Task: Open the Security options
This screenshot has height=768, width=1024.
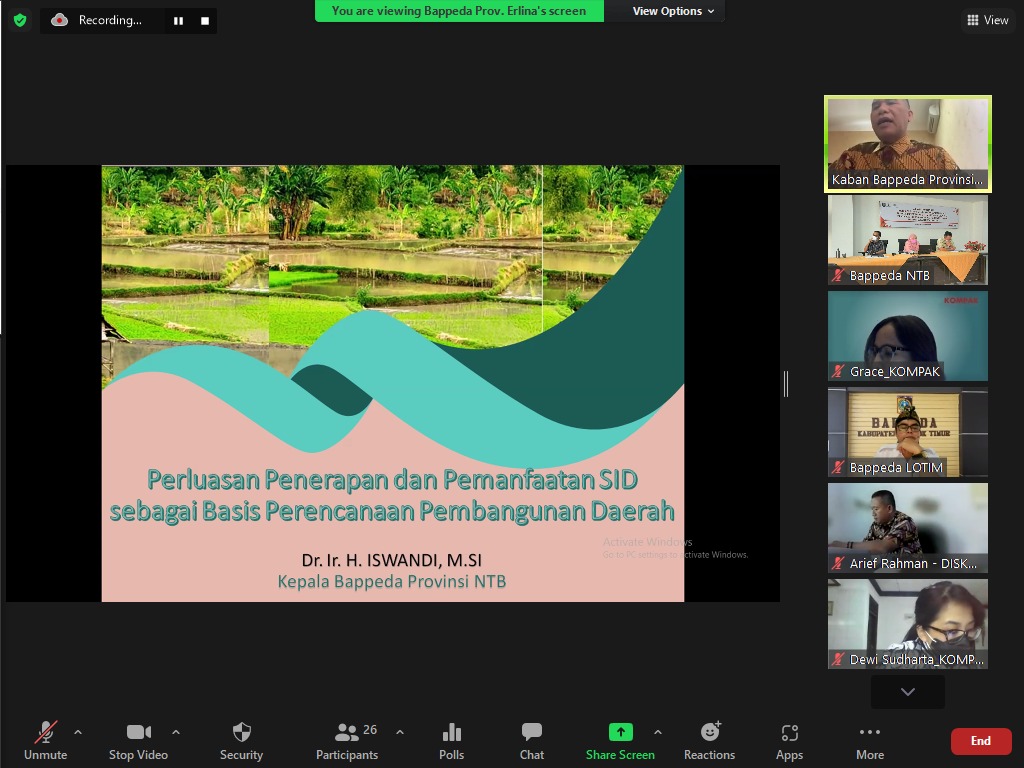Action: (241, 741)
